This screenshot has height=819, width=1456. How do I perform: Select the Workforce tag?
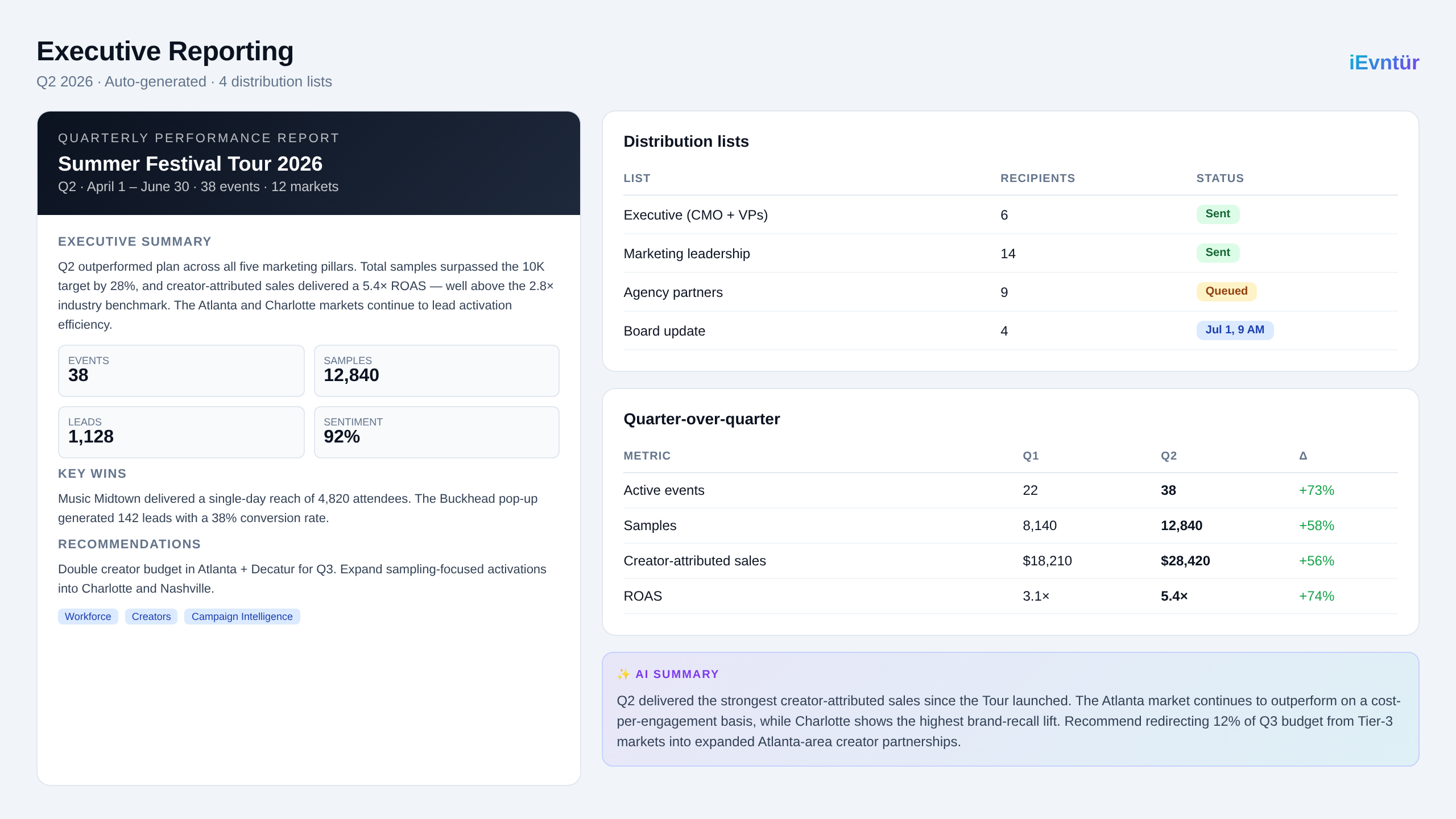tap(88, 617)
